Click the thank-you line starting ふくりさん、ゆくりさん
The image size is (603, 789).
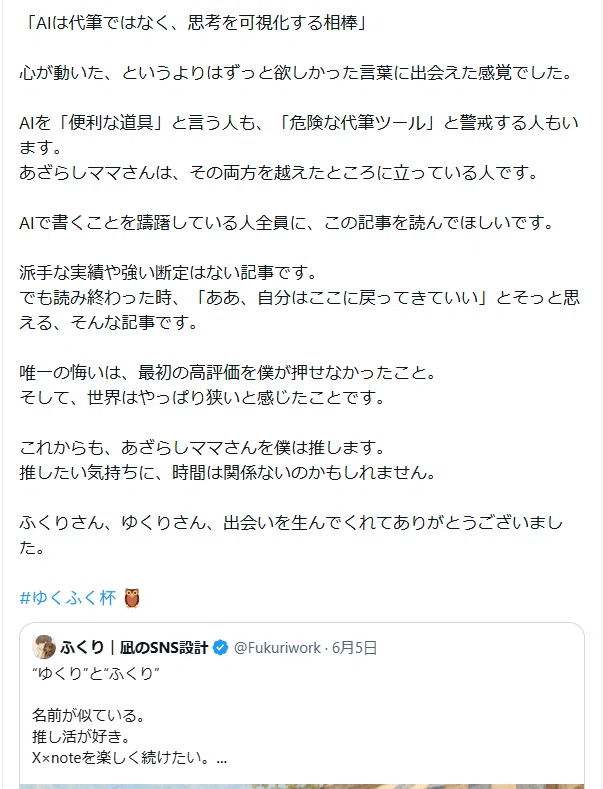(x=291, y=534)
